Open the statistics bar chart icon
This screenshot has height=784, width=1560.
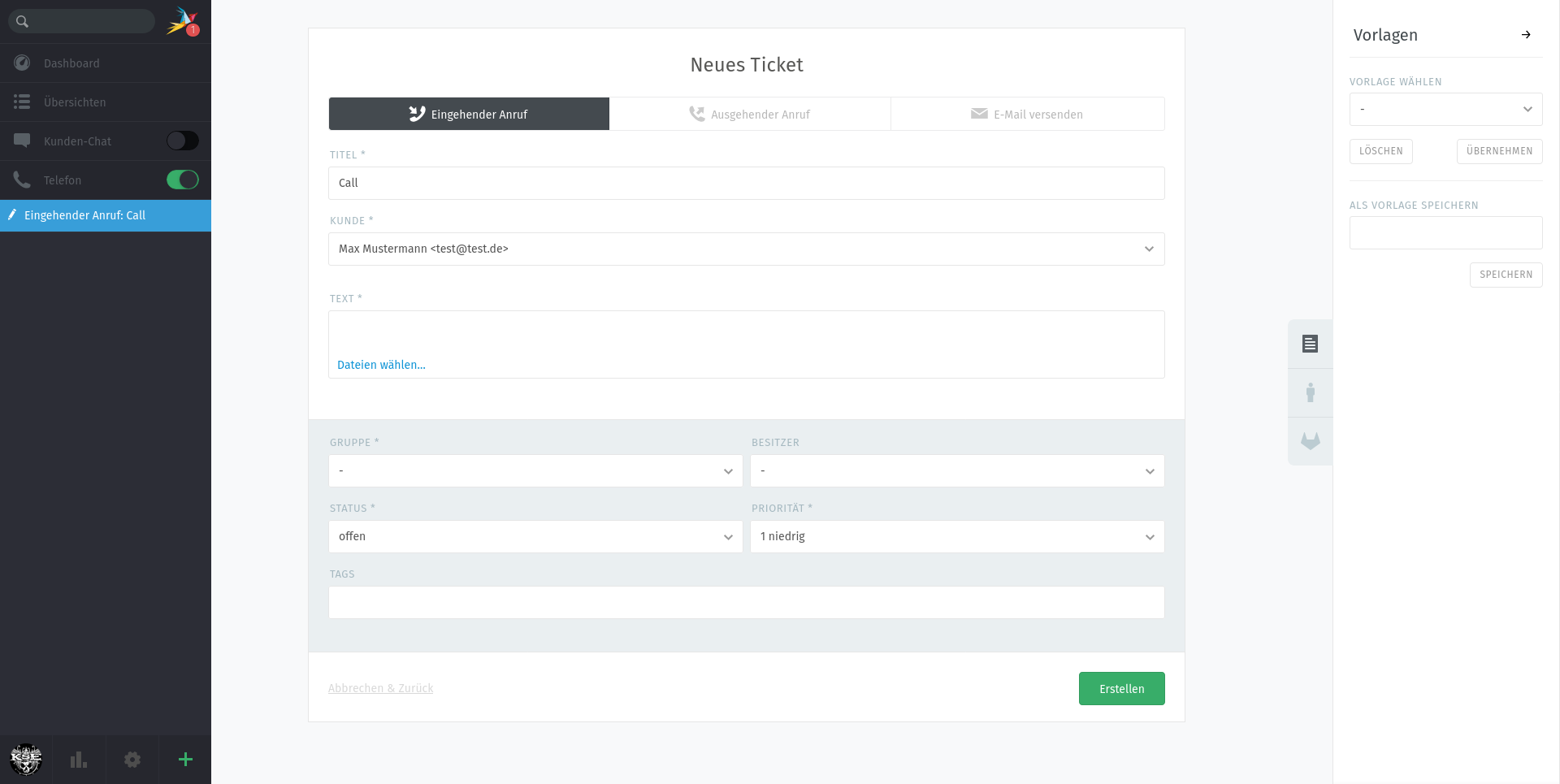click(79, 760)
